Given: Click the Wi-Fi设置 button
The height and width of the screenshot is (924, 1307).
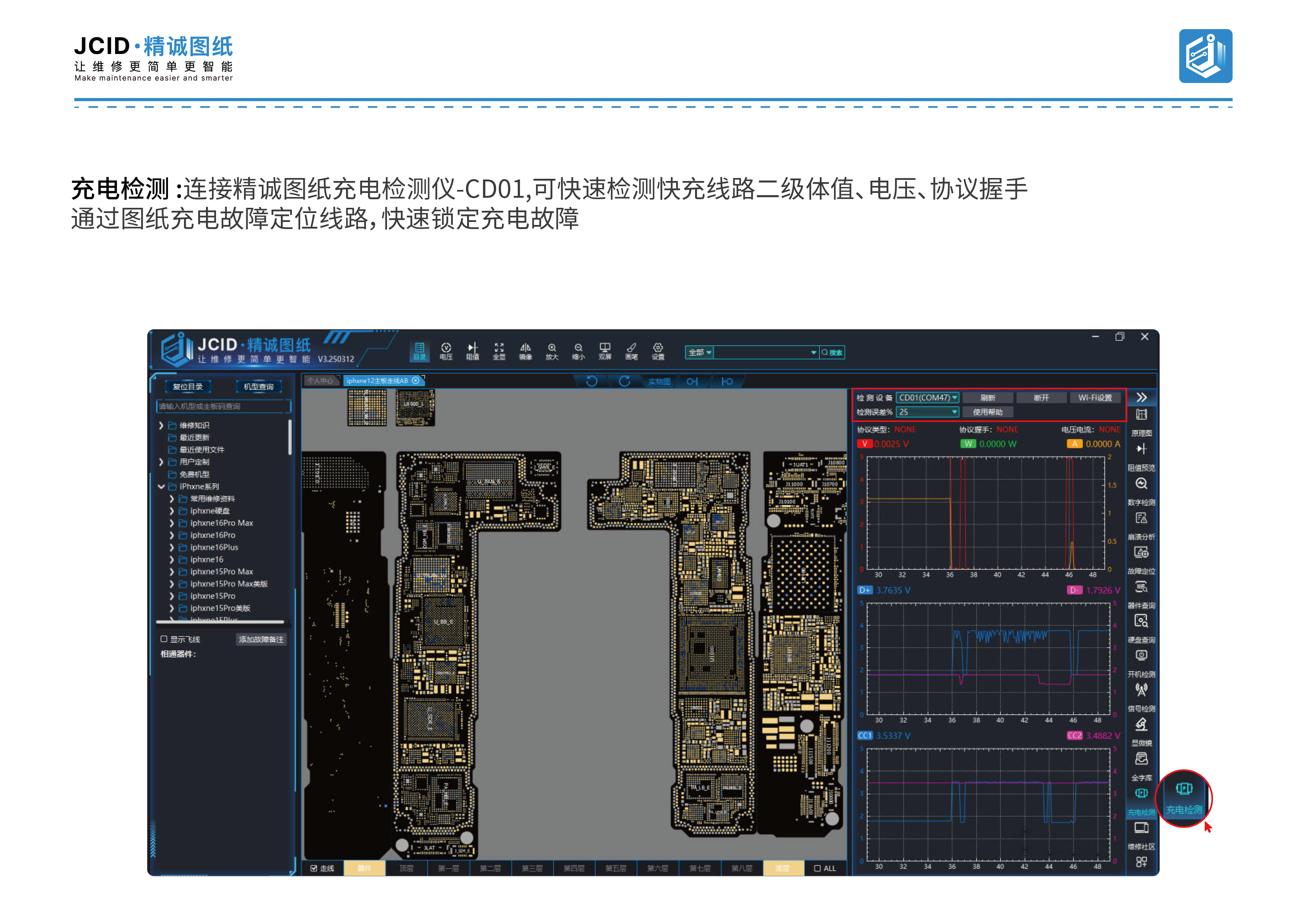Looking at the screenshot, I should 1095,397.
